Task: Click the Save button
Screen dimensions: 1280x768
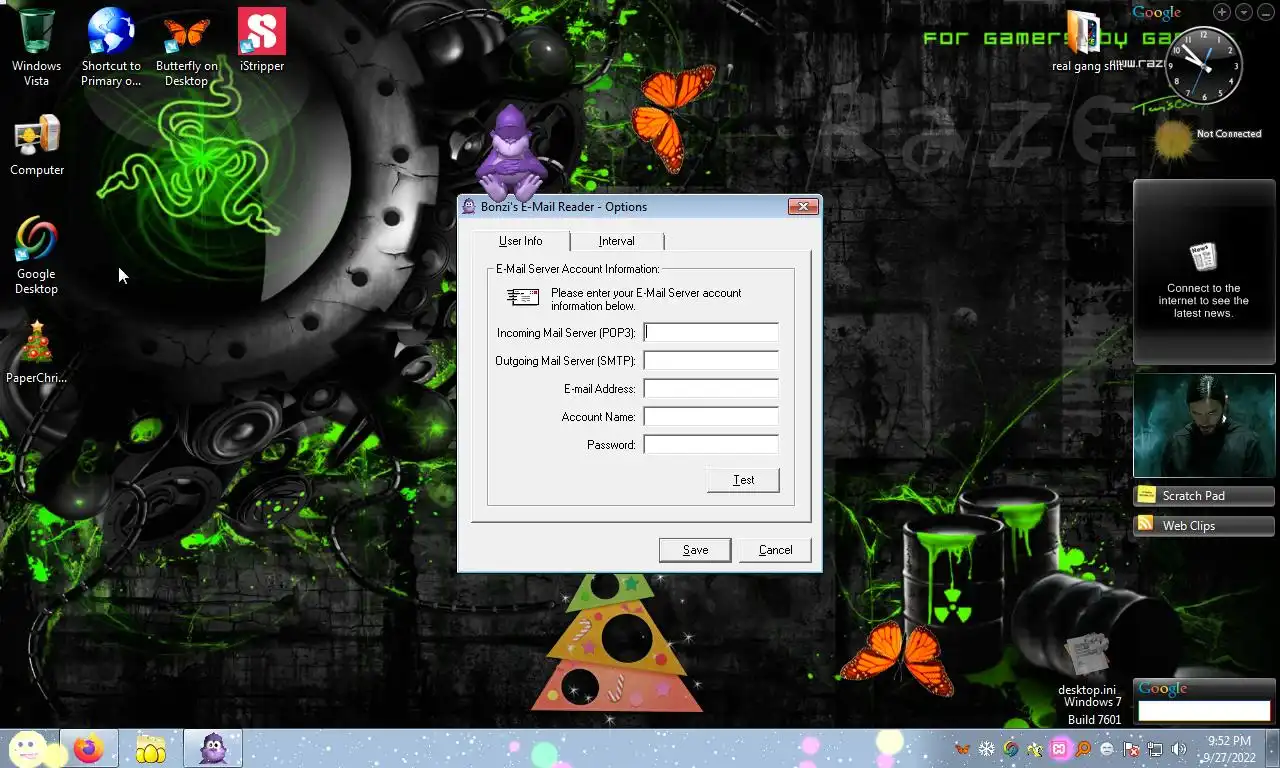Action: point(695,550)
